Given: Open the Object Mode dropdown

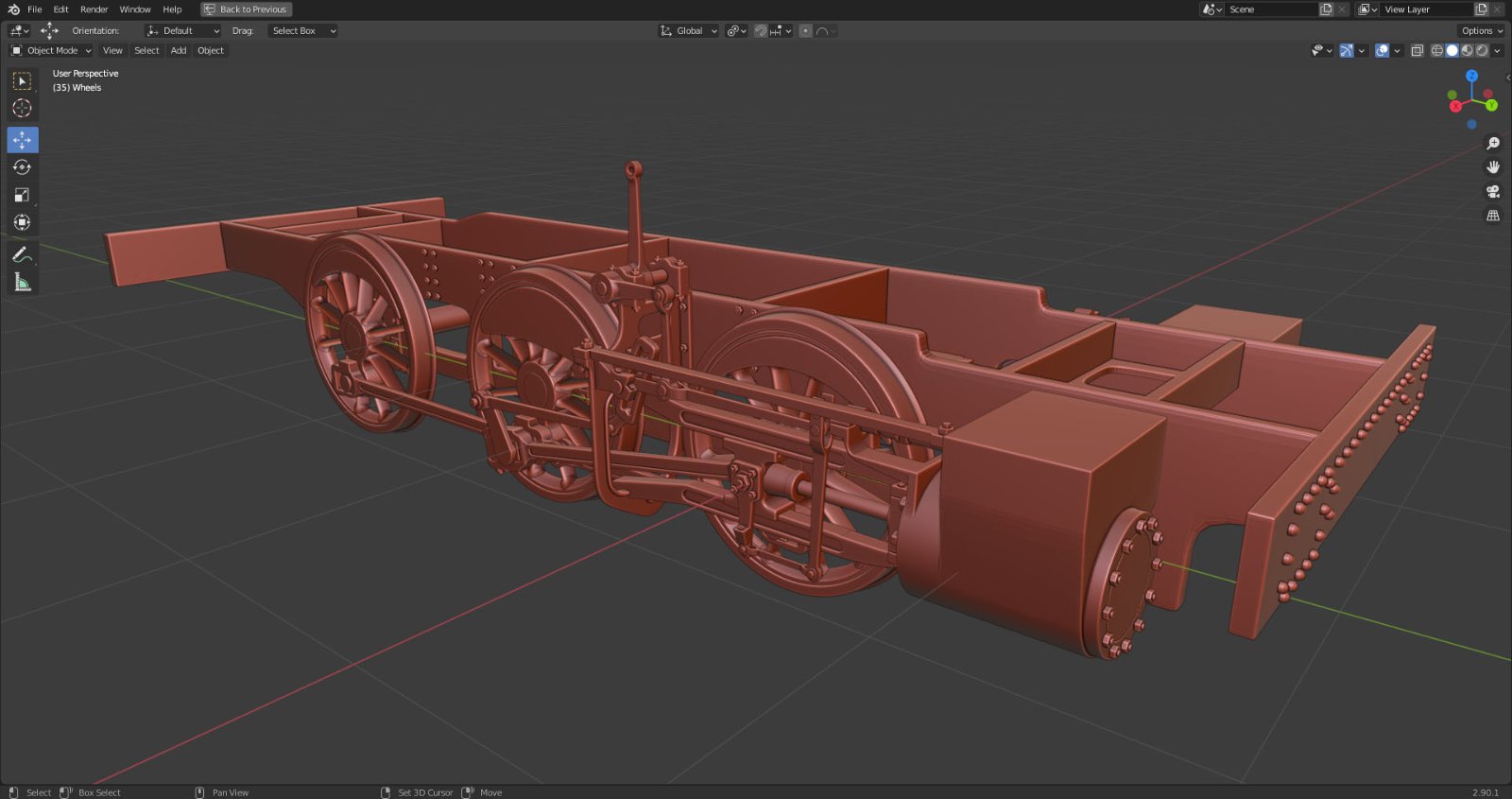Looking at the screenshot, I should [52, 51].
